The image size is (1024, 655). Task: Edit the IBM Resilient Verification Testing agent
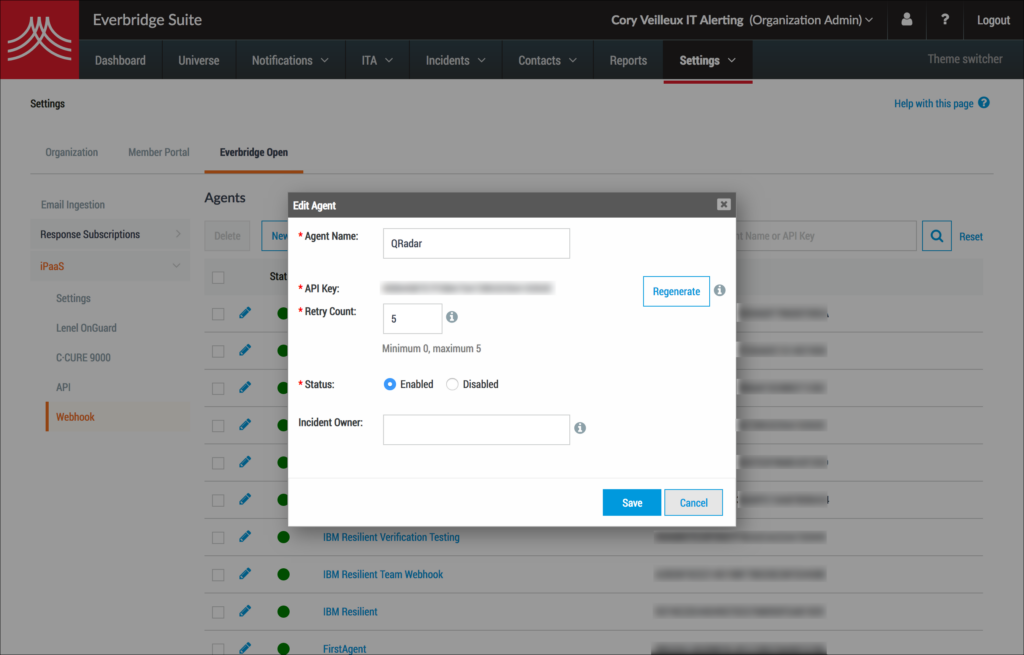tap(245, 536)
